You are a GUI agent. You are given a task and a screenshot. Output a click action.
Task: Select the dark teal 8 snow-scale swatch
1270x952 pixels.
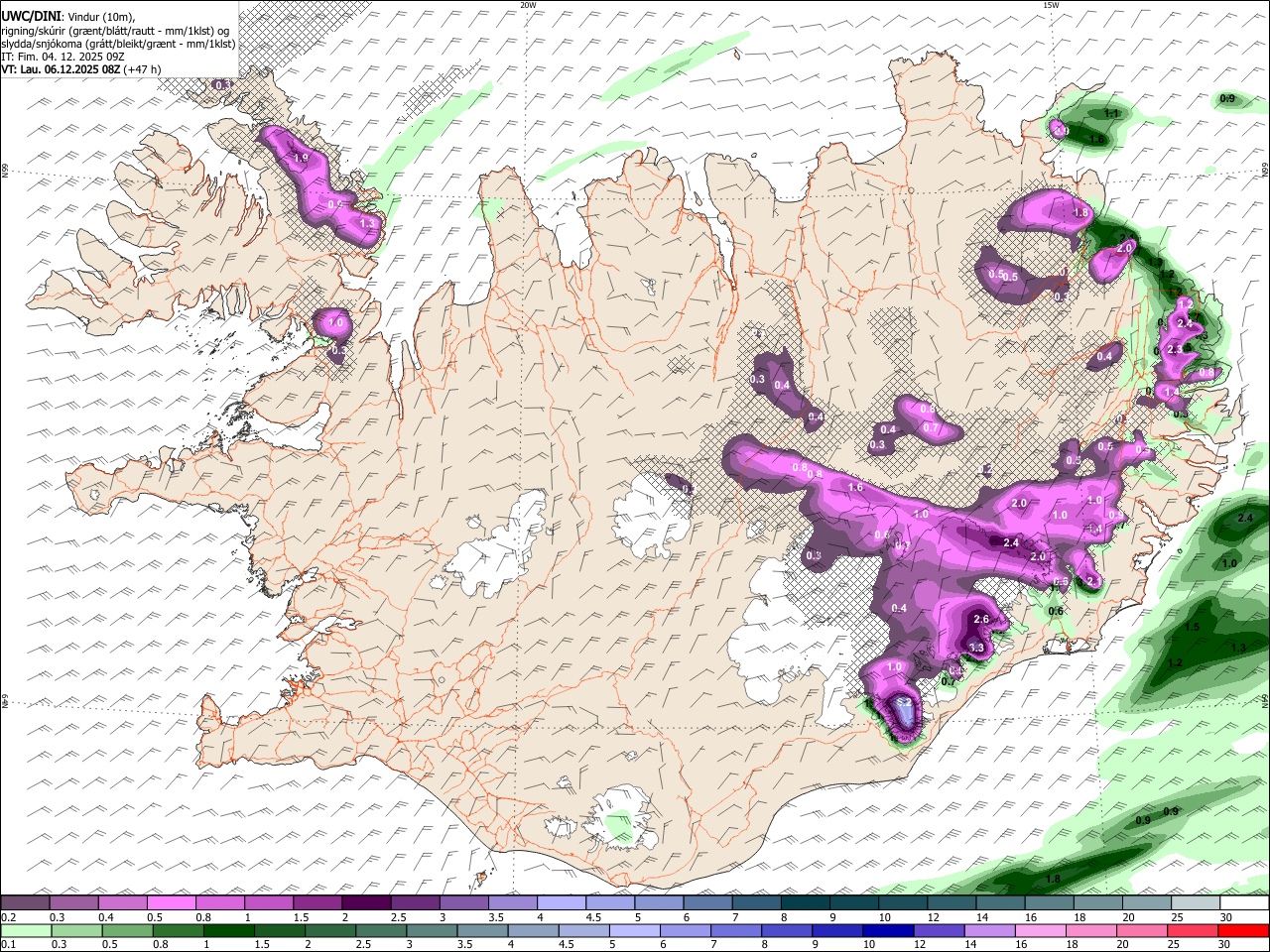point(806,903)
